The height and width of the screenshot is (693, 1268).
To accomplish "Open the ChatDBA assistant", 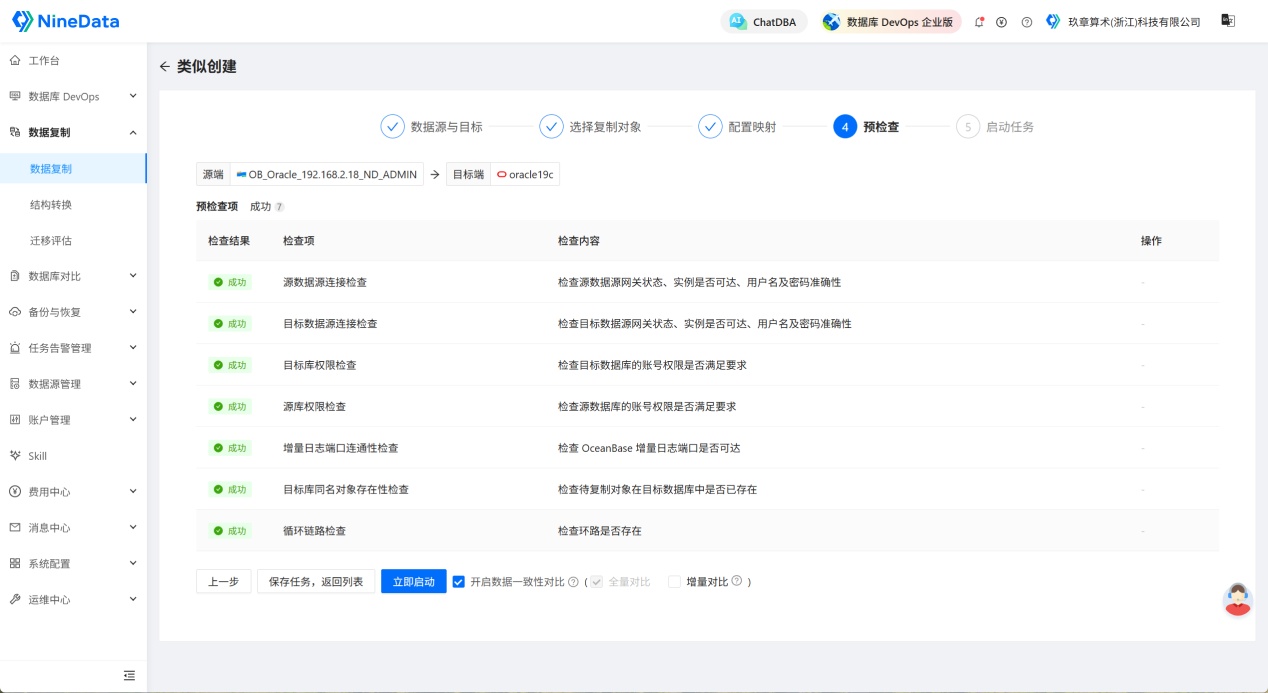I will click(x=764, y=22).
